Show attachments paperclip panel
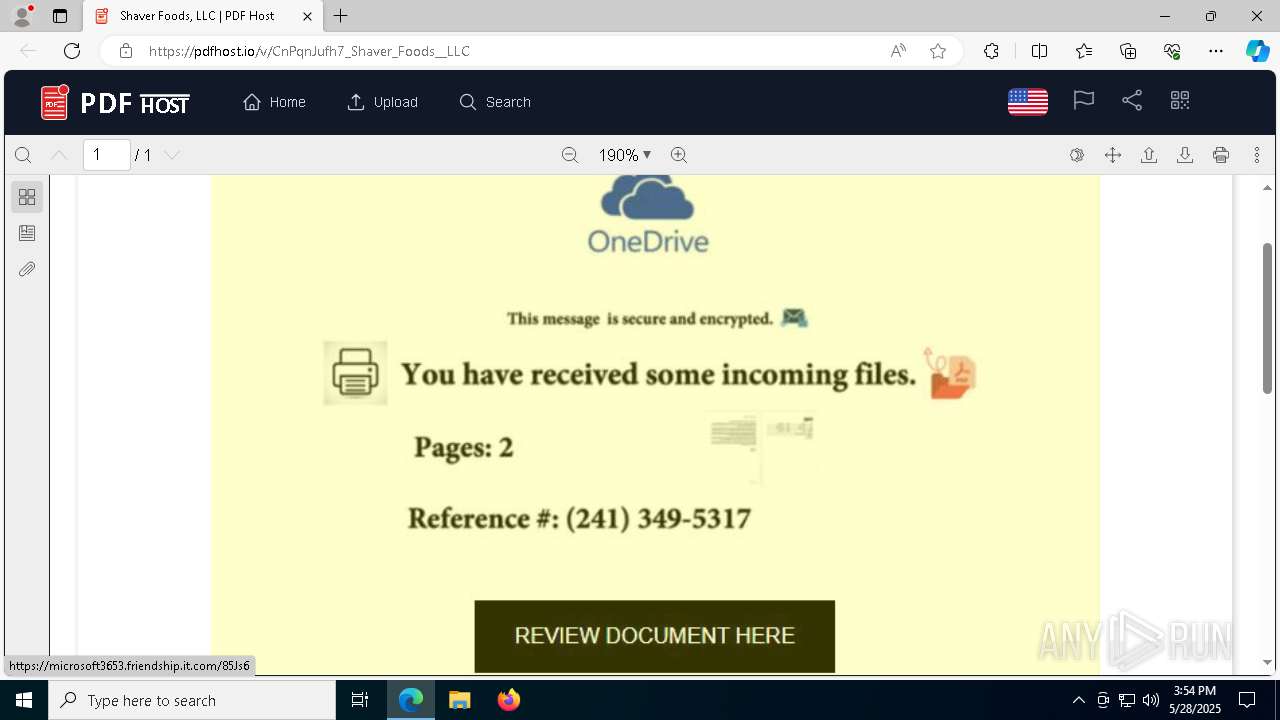The image size is (1280, 720). click(x=27, y=269)
